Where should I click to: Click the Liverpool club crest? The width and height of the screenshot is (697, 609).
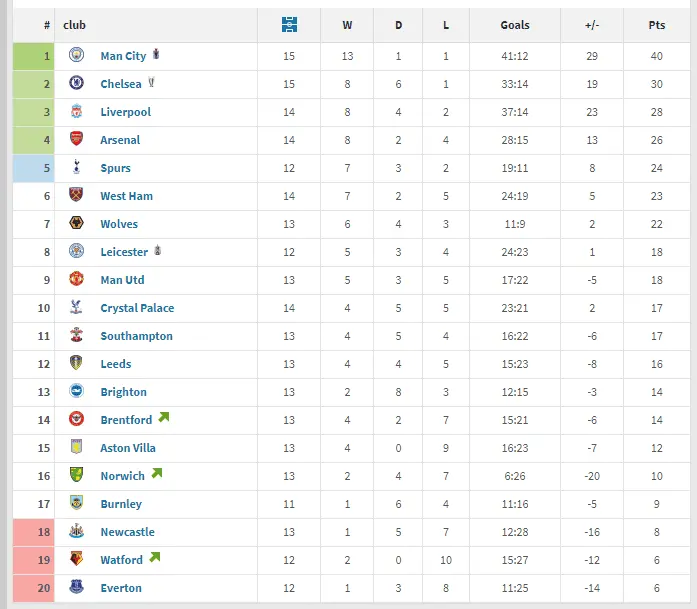(77, 112)
